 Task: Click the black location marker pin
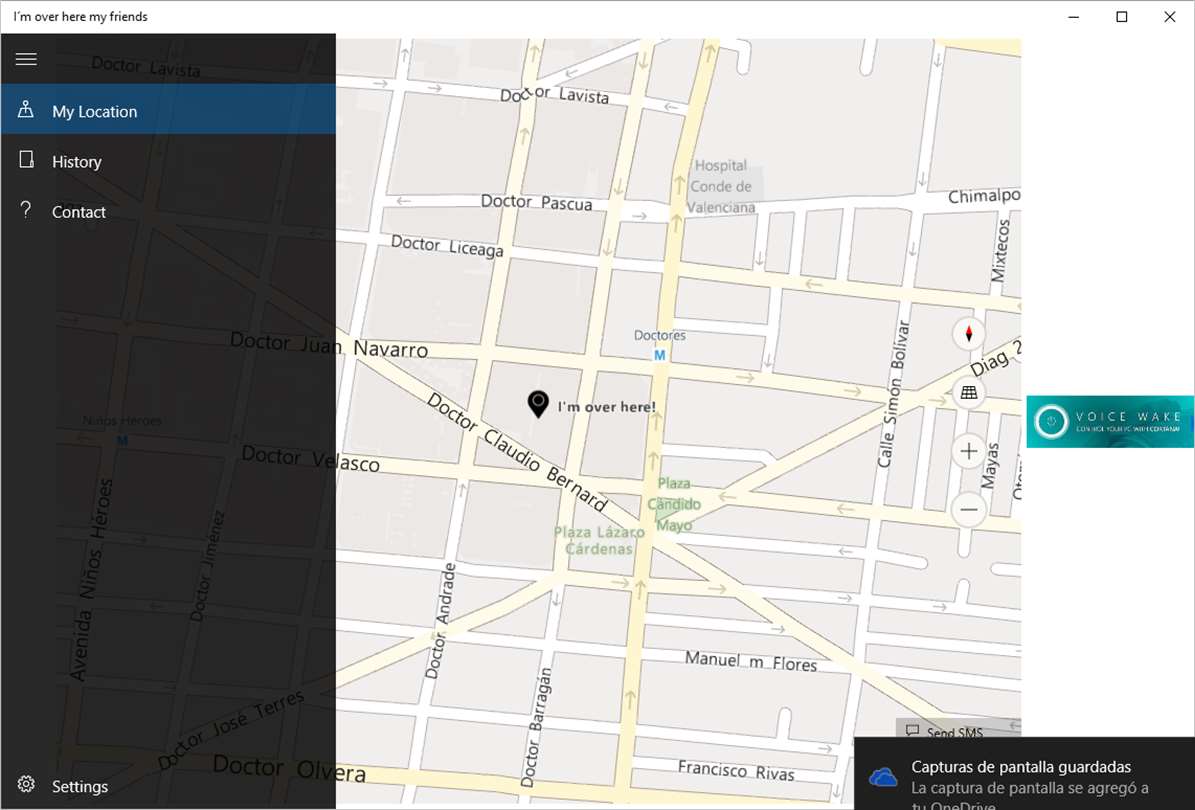point(538,404)
